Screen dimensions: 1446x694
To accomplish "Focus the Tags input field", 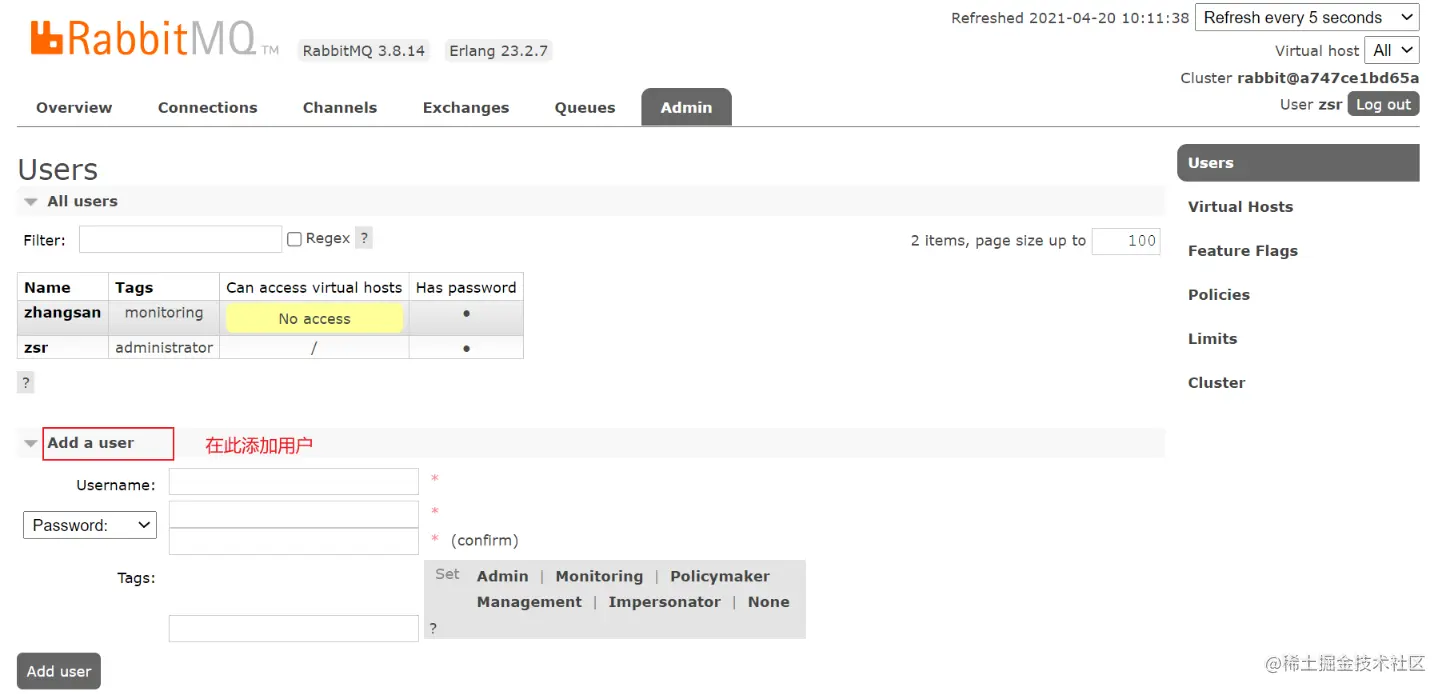I will click(294, 628).
